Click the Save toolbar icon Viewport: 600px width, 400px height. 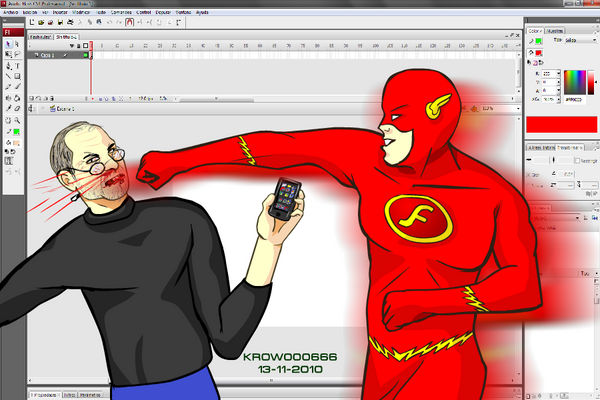coord(60,23)
